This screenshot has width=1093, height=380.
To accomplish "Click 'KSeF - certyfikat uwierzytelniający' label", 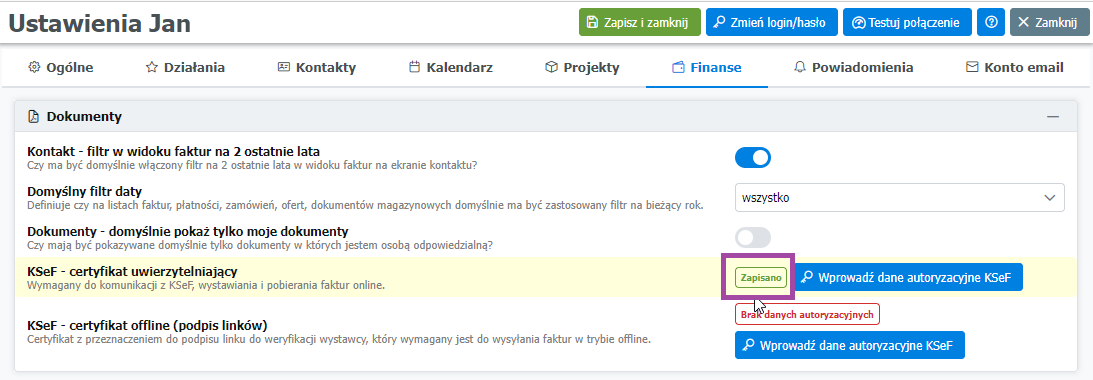I will click(x=132, y=271).
